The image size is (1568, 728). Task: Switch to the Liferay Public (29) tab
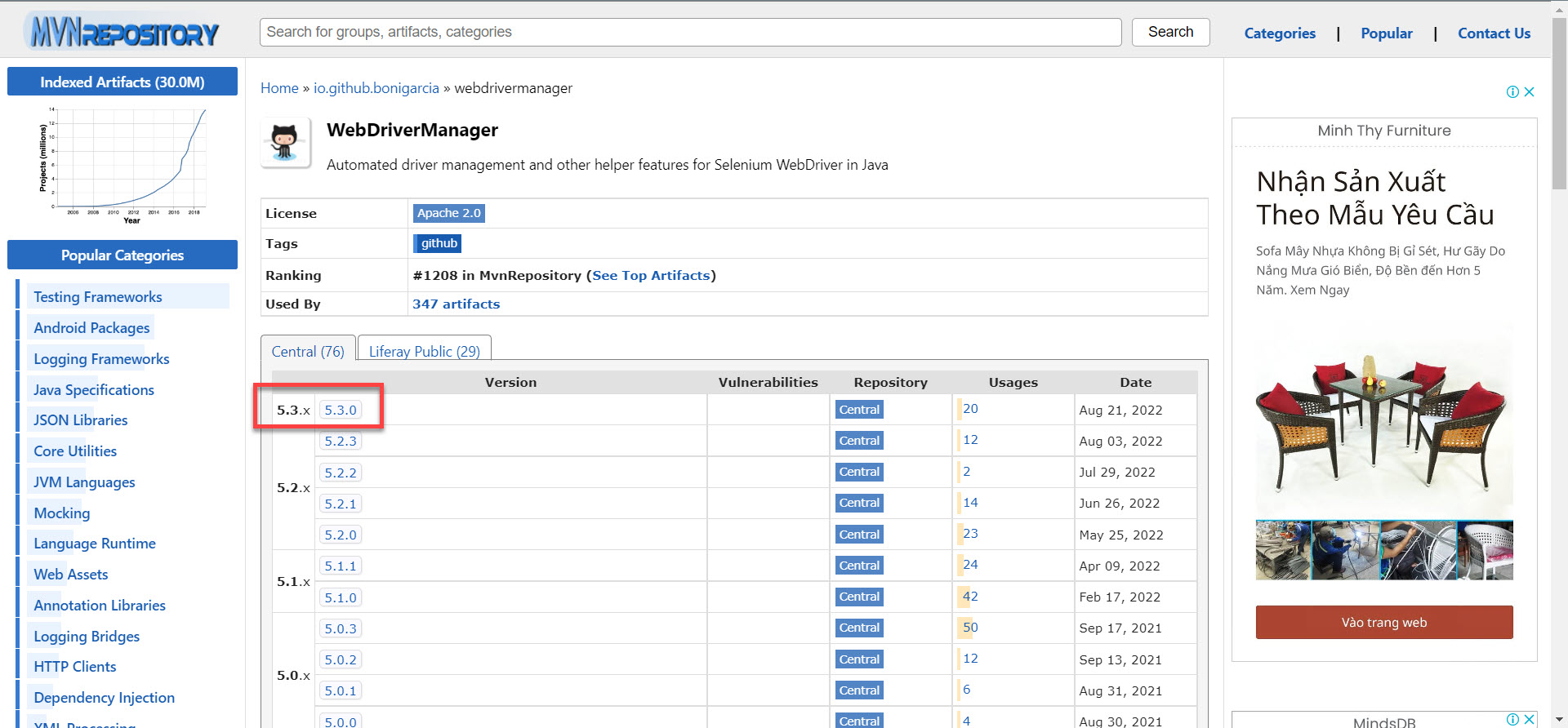425,351
